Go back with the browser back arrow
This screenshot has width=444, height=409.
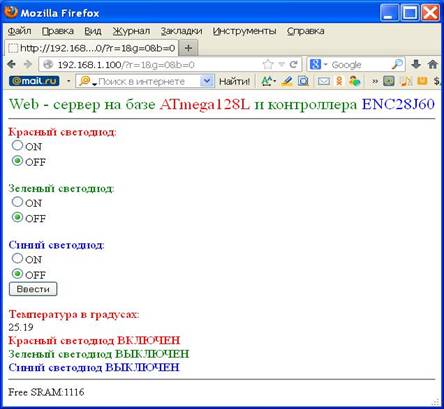[12, 64]
